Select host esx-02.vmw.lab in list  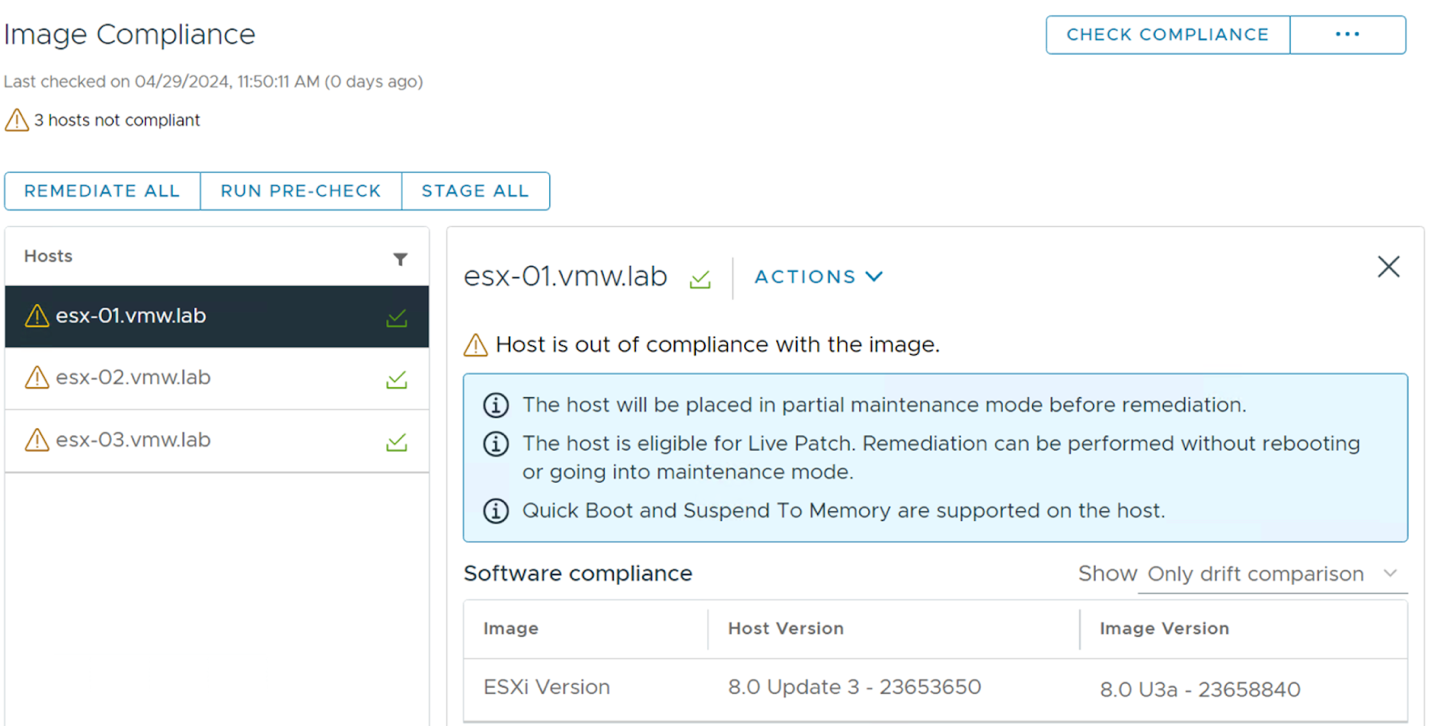217,379
